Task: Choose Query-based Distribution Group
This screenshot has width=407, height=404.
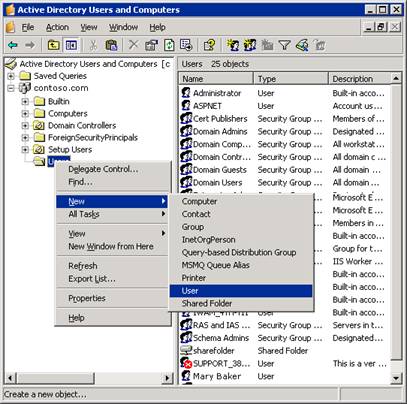Action: click(241, 252)
